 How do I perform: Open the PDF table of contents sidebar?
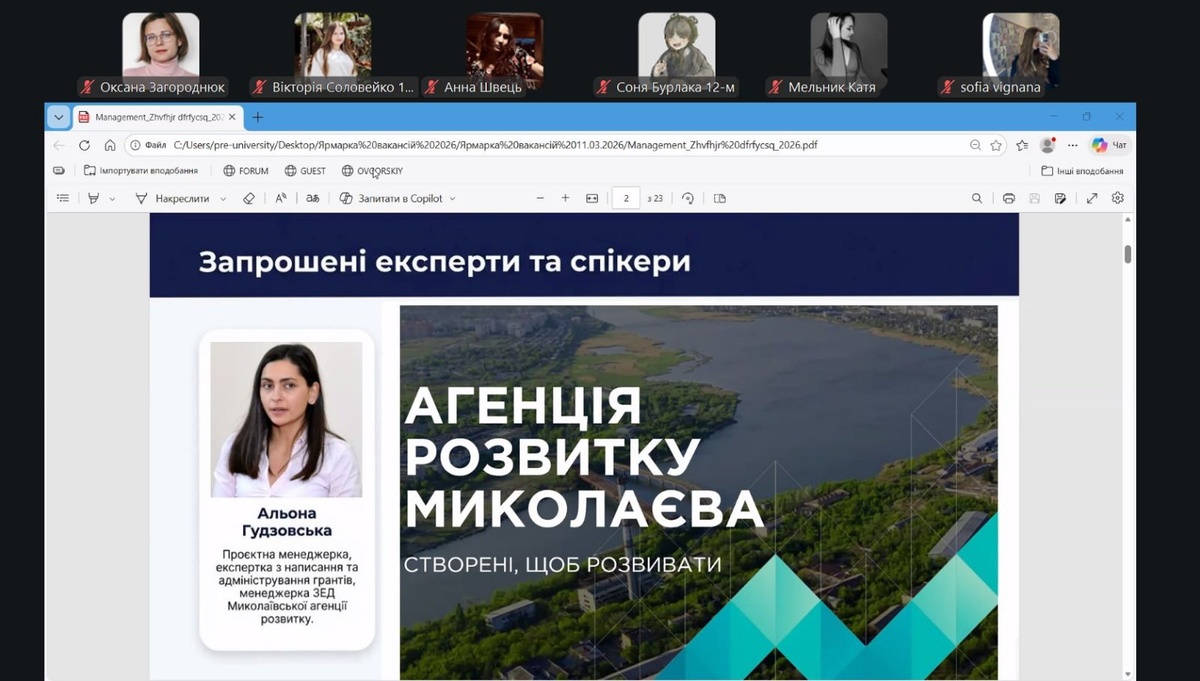coord(63,198)
